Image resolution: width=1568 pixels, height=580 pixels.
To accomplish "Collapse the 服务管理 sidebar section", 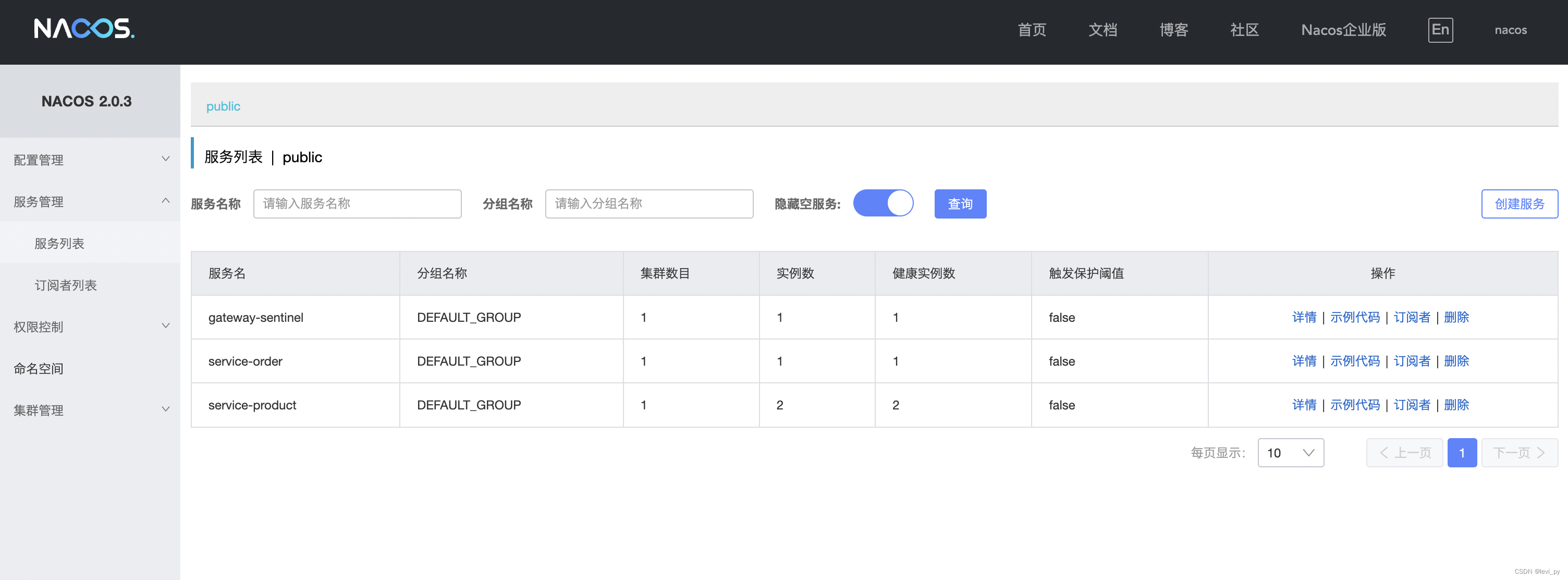I will (x=90, y=201).
